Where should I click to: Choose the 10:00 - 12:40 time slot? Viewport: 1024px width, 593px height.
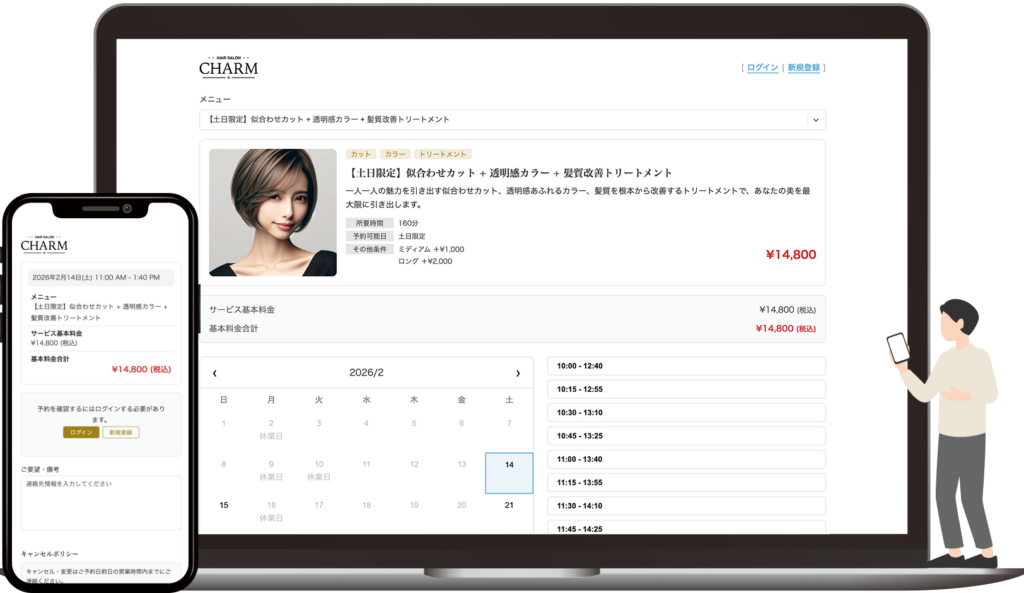(x=686, y=366)
